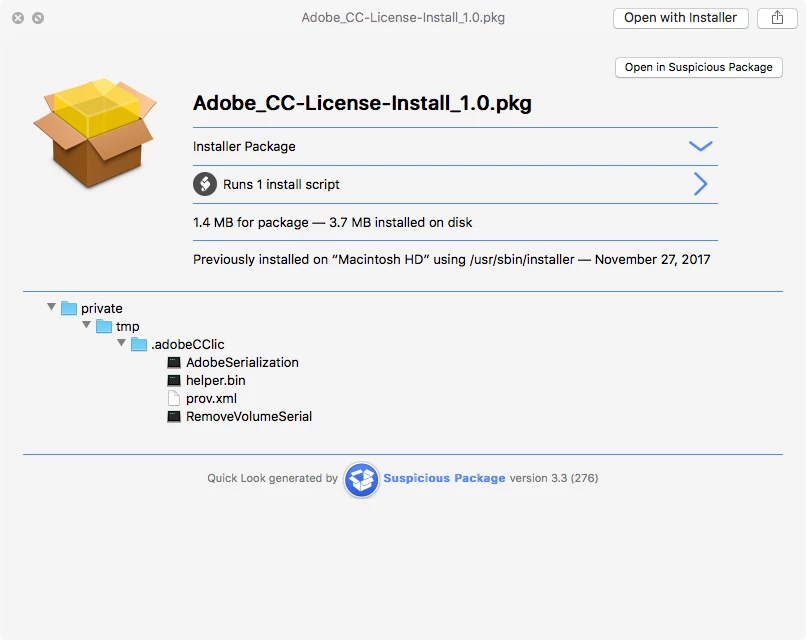Expand the Installer Package chevron
The width and height of the screenshot is (806, 640).
pos(700,147)
